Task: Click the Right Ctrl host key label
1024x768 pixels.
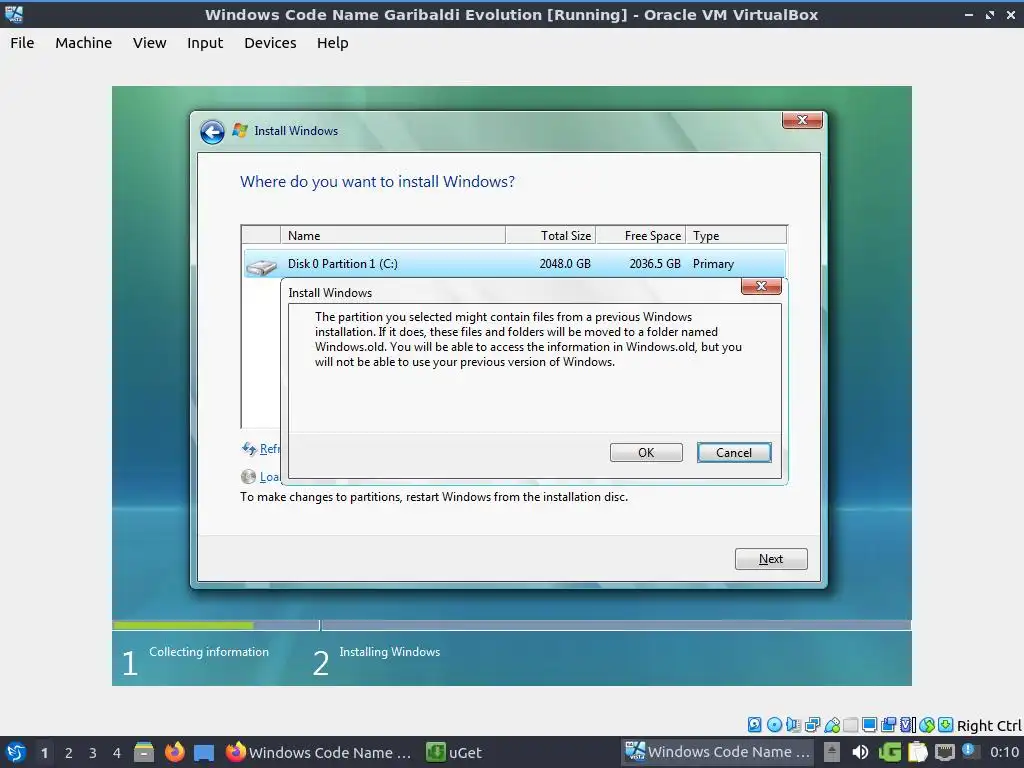Action: 989,726
